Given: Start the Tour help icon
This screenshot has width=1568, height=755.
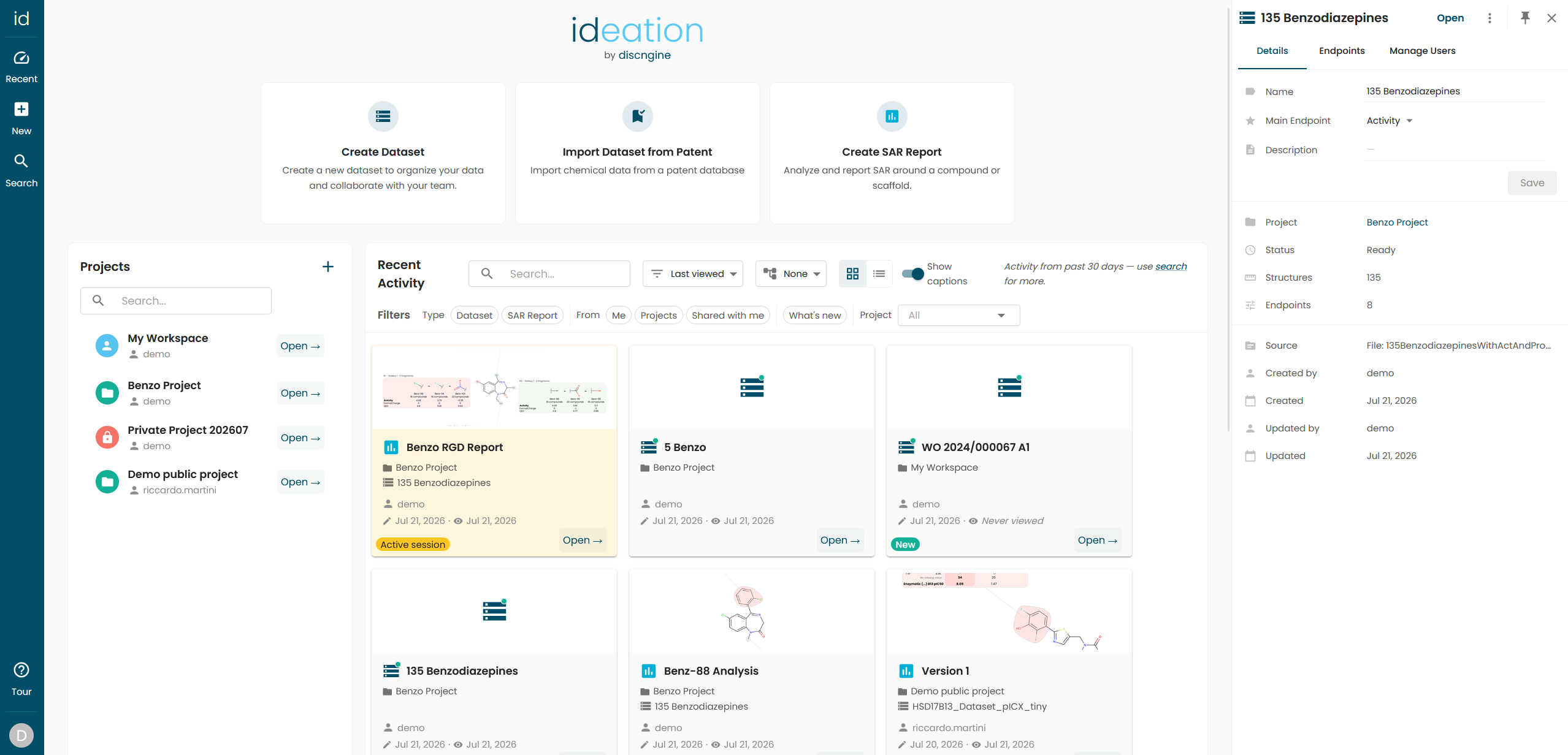Looking at the screenshot, I should point(21,679).
